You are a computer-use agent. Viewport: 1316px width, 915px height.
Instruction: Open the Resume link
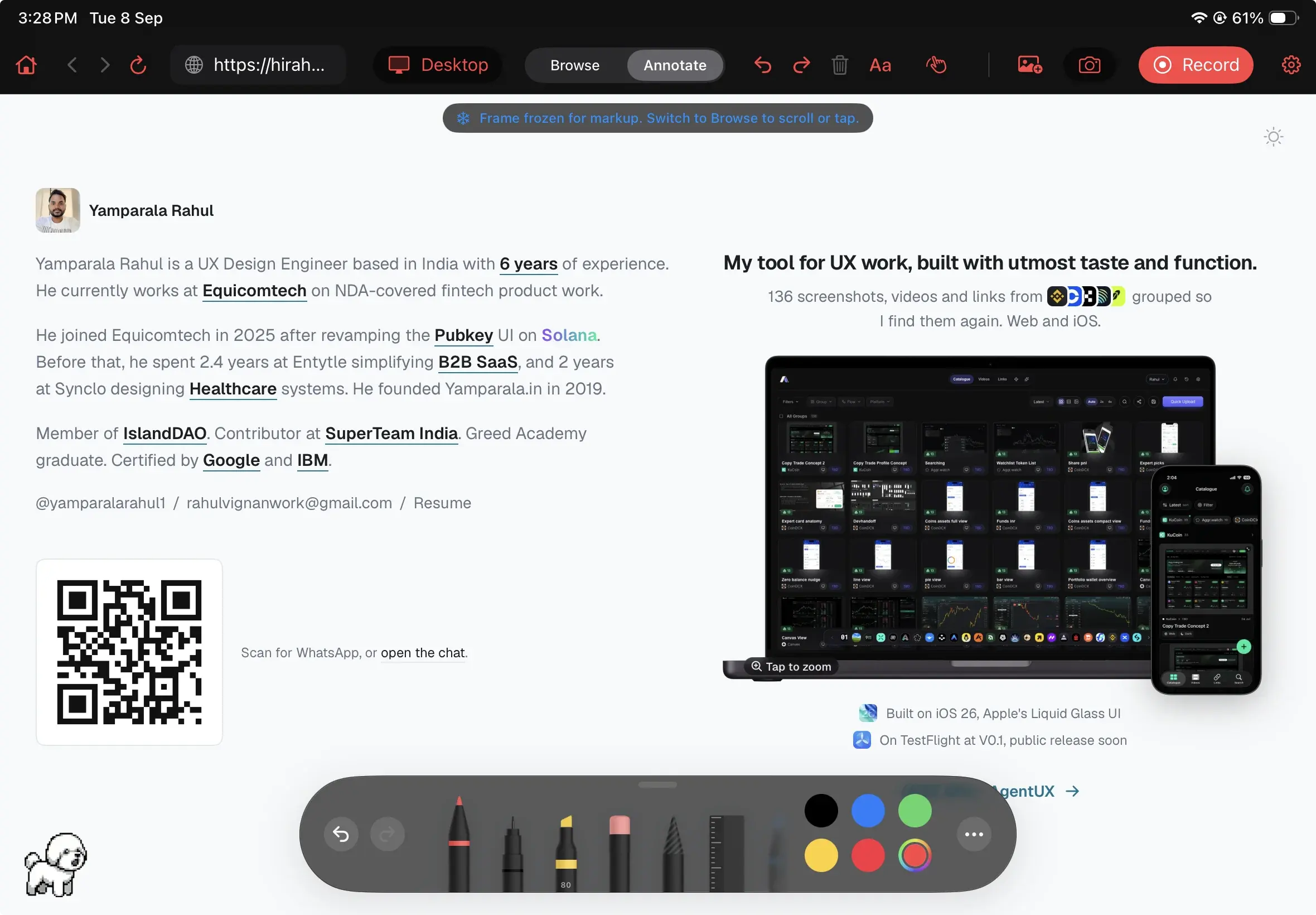[442, 503]
